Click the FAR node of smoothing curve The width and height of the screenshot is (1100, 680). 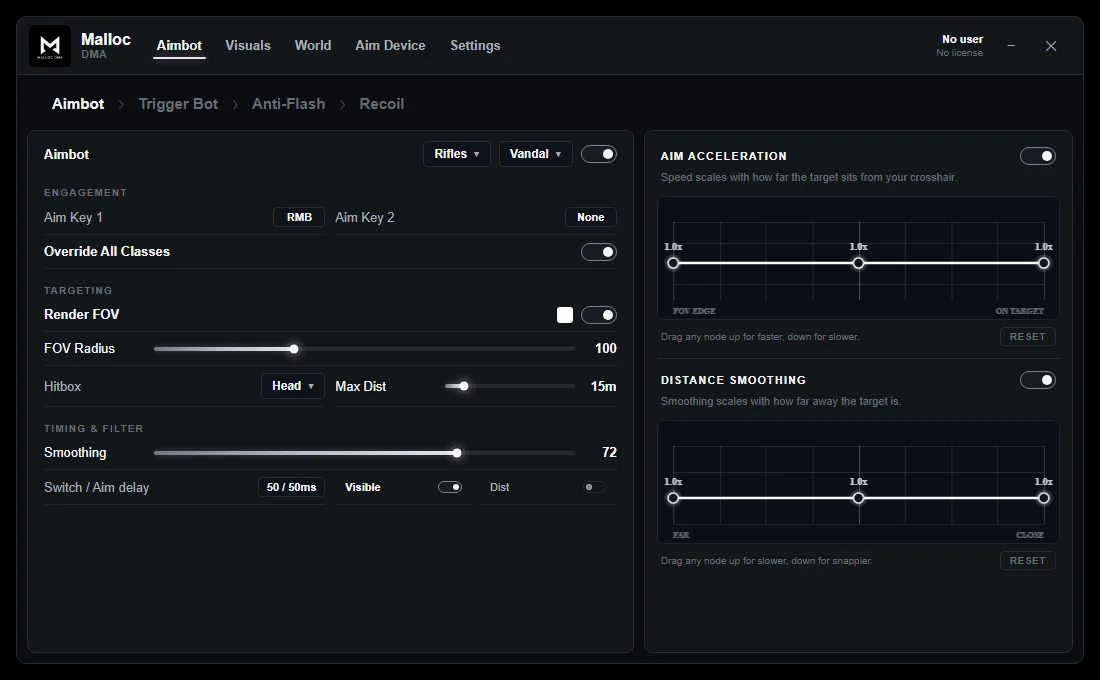click(x=673, y=498)
